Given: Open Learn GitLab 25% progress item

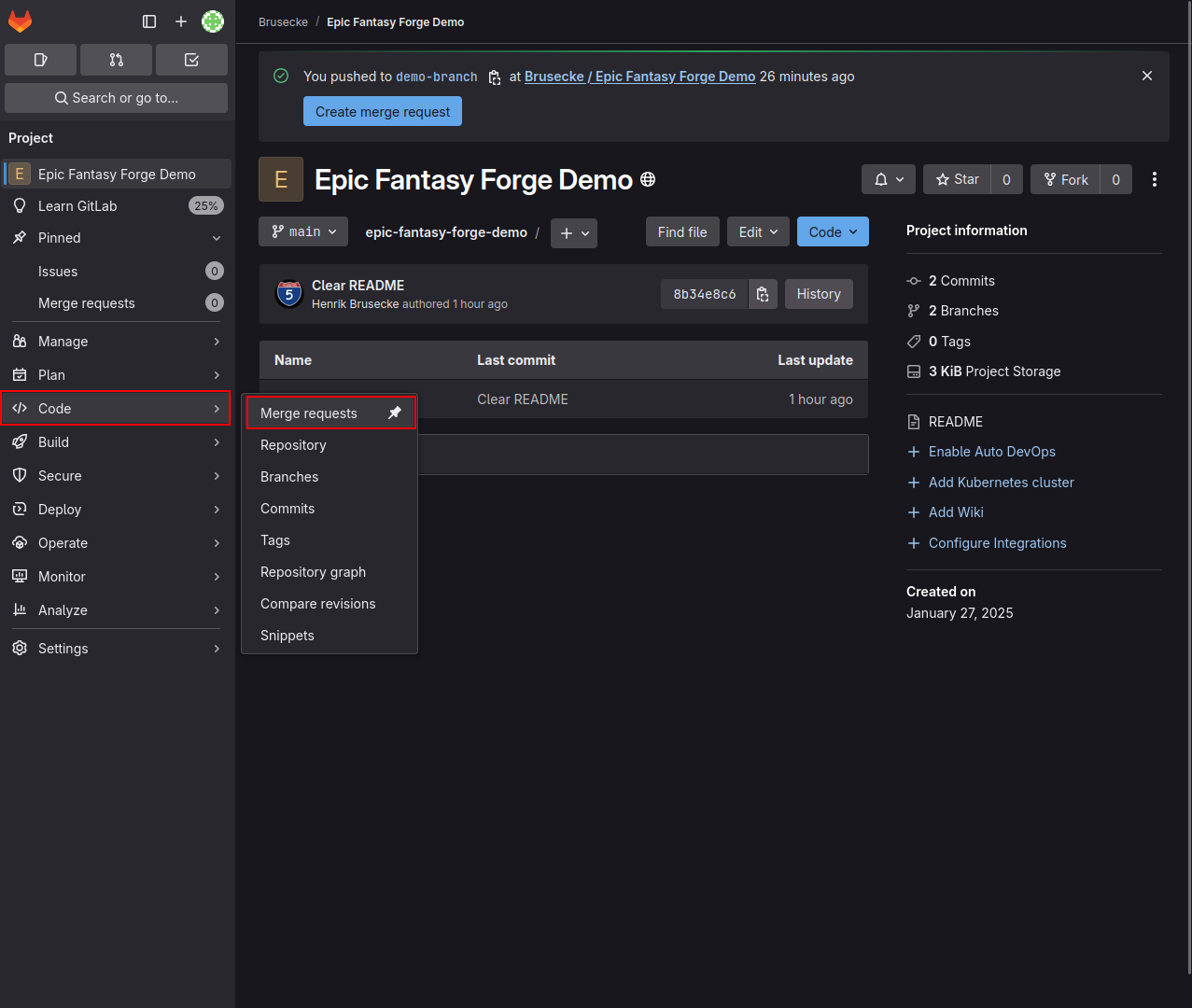Looking at the screenshot, I should click(117, 206).
